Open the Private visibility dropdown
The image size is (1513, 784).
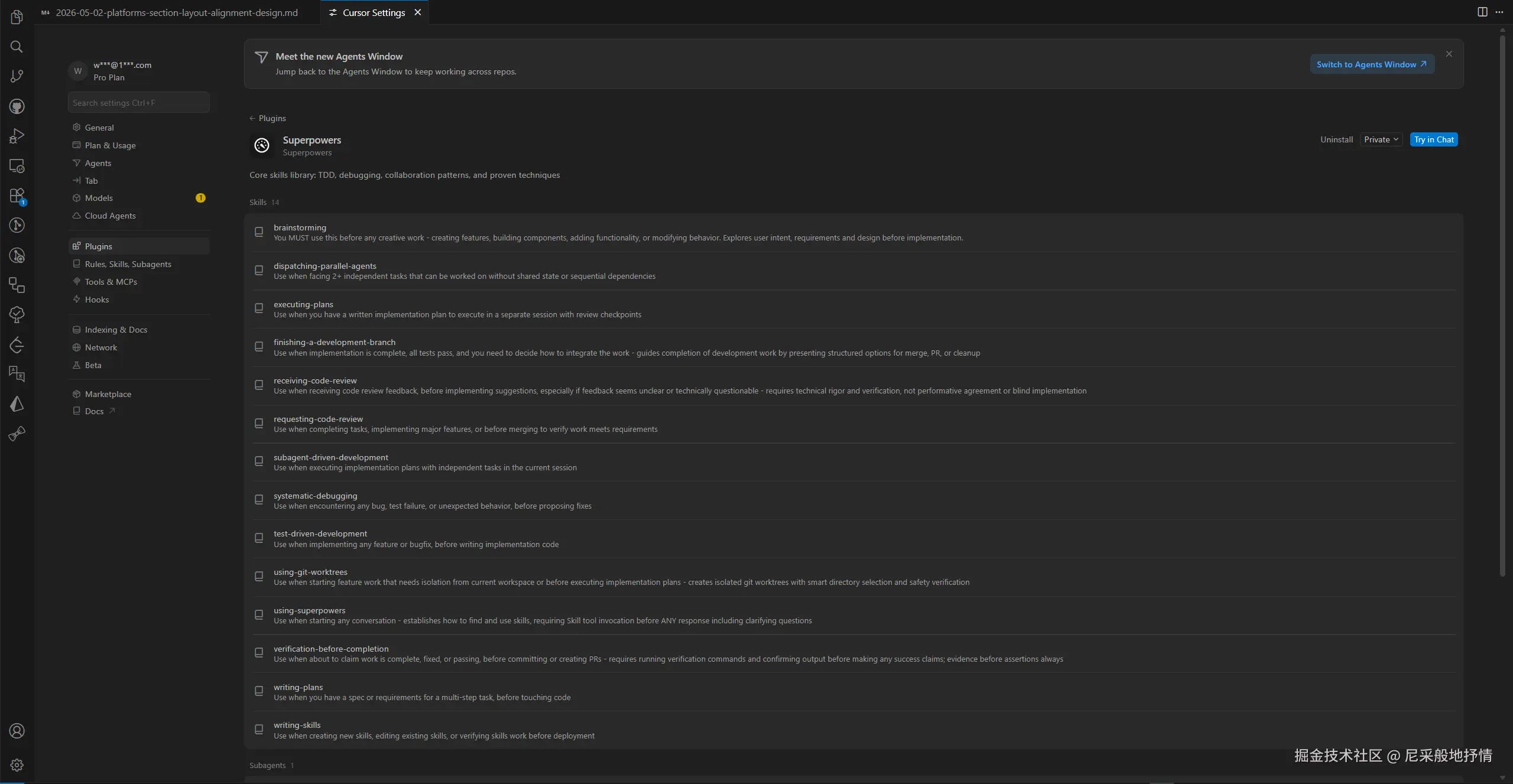click(1381, 139)
